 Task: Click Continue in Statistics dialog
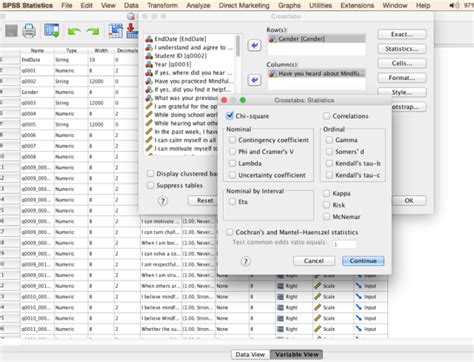click(363, 261)
